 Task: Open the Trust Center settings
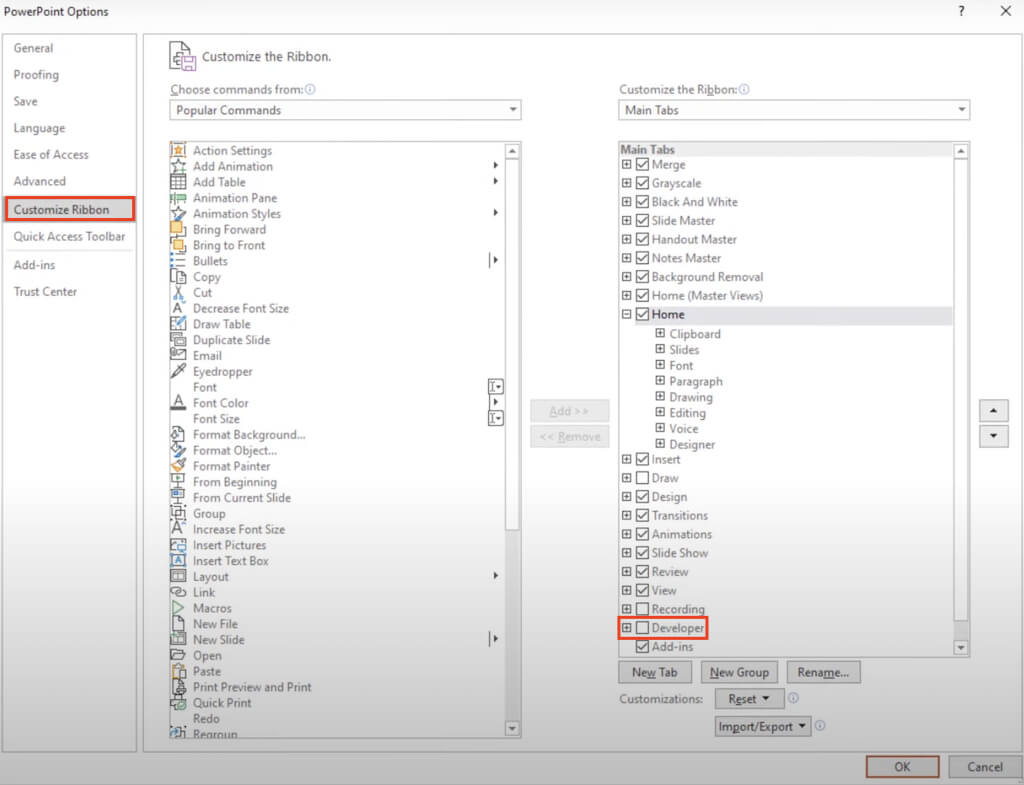point(44,291)
